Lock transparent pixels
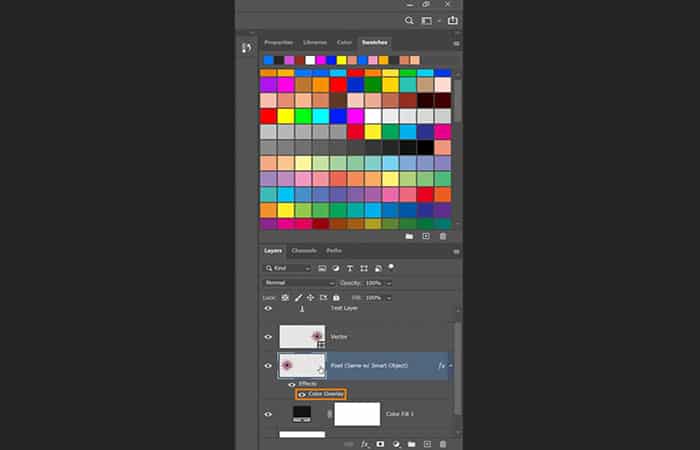 285,298
